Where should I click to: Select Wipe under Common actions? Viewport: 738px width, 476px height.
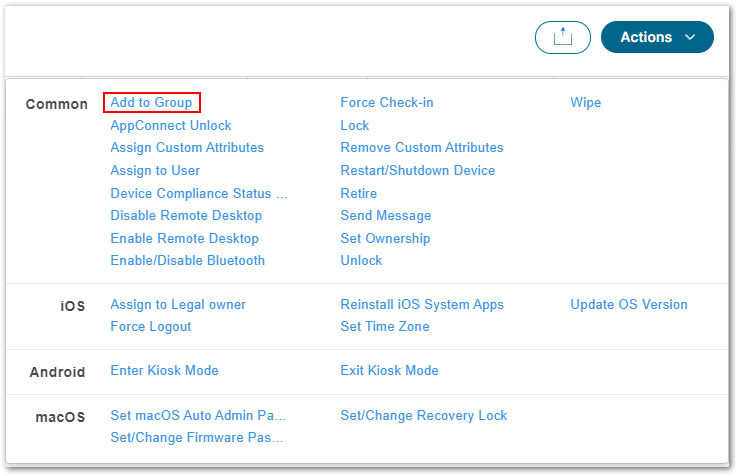(x=586, y=102)
